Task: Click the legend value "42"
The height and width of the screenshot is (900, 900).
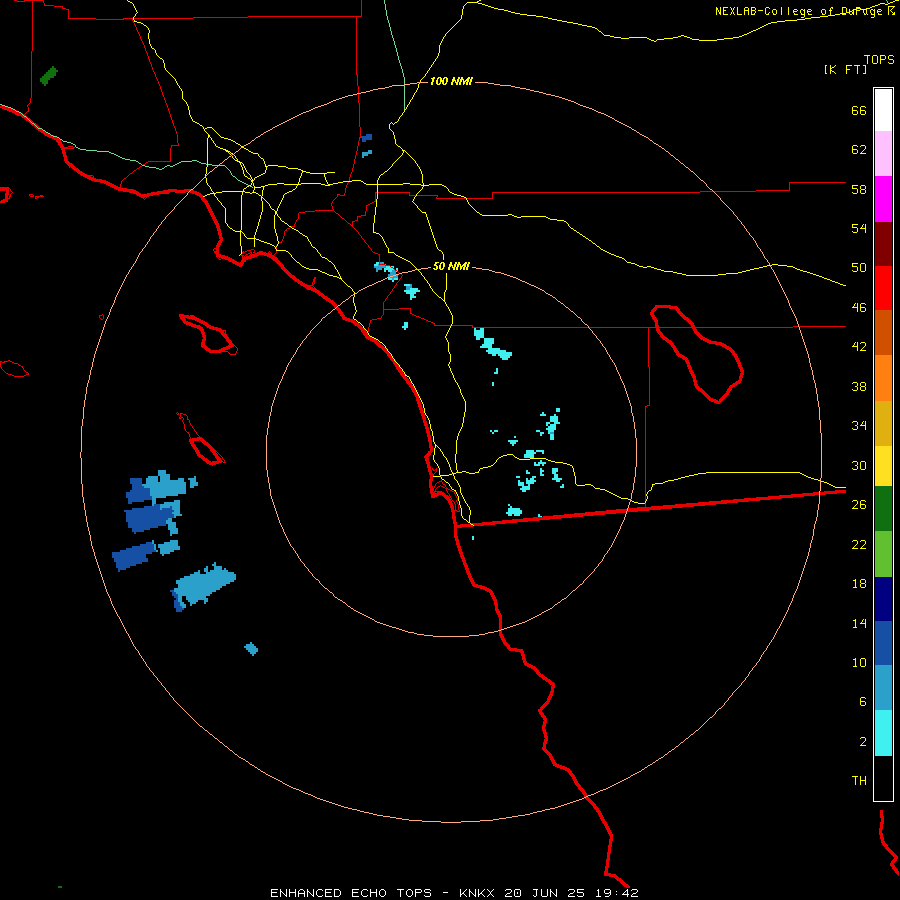Action: tap(859, 347)
